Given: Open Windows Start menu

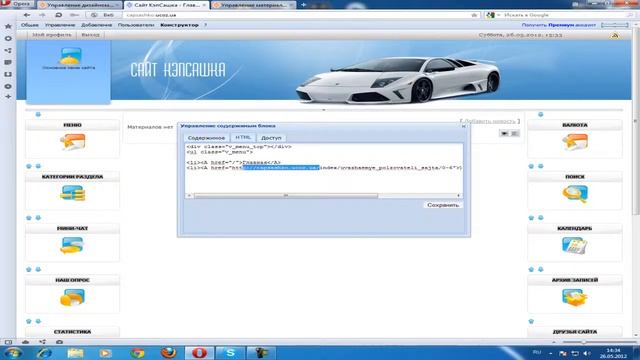Looking at the screenshot, I should coord(13,353).
